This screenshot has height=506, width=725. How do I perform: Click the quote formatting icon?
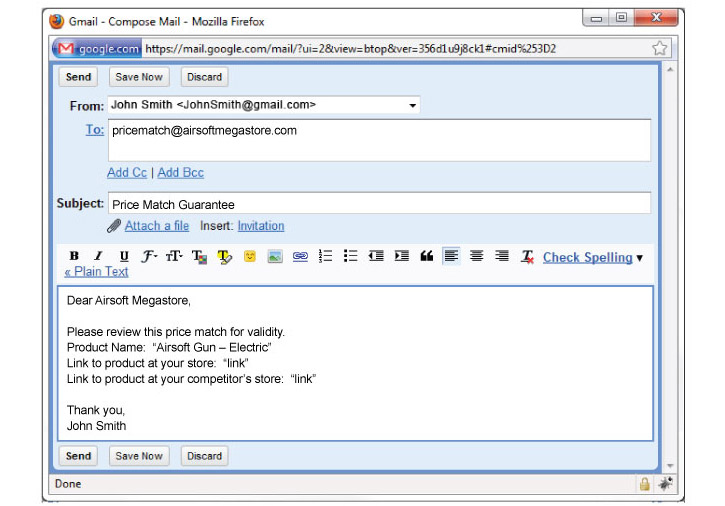click(427, 257)
